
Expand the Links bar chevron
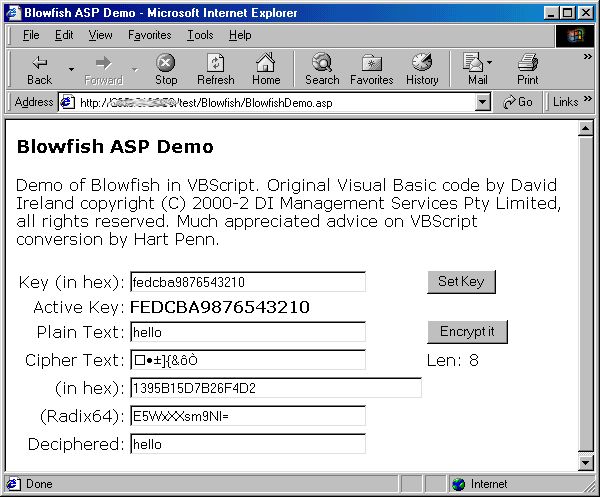coord(587,99)
